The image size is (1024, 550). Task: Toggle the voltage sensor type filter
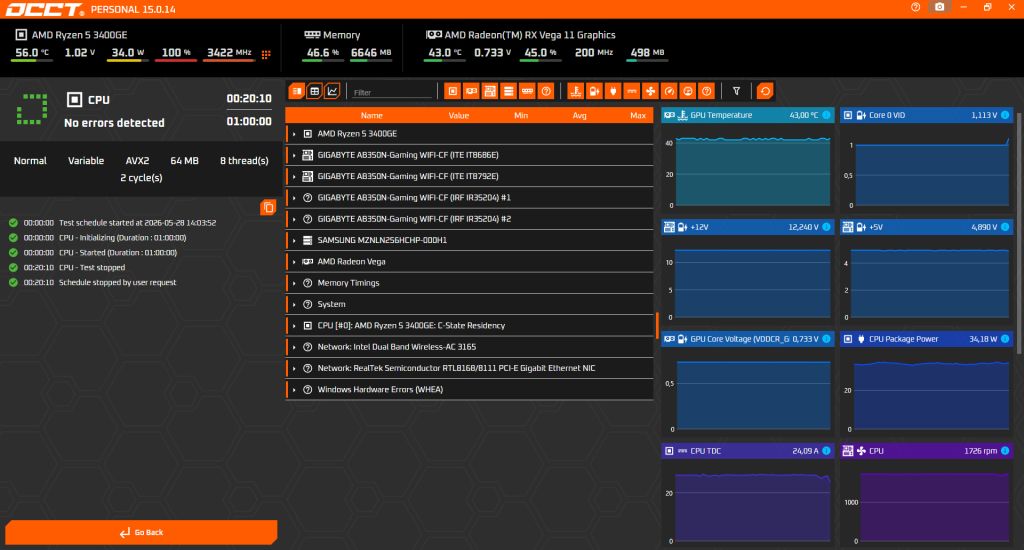pyautogui.click(x=594, y=91)
